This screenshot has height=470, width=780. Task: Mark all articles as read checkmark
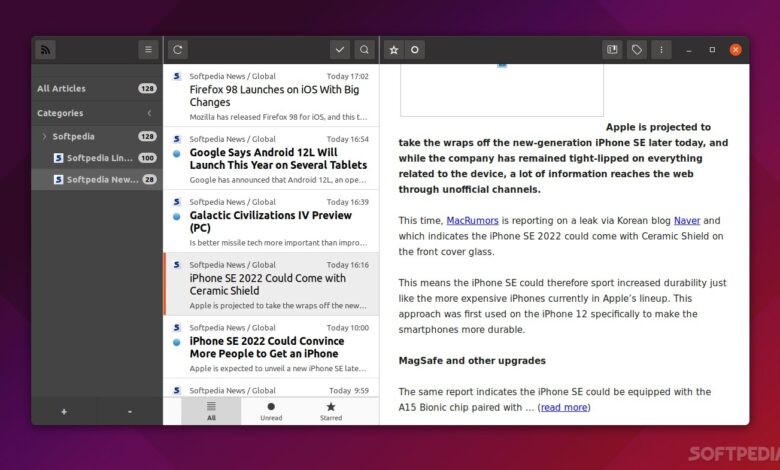(340, 50)
